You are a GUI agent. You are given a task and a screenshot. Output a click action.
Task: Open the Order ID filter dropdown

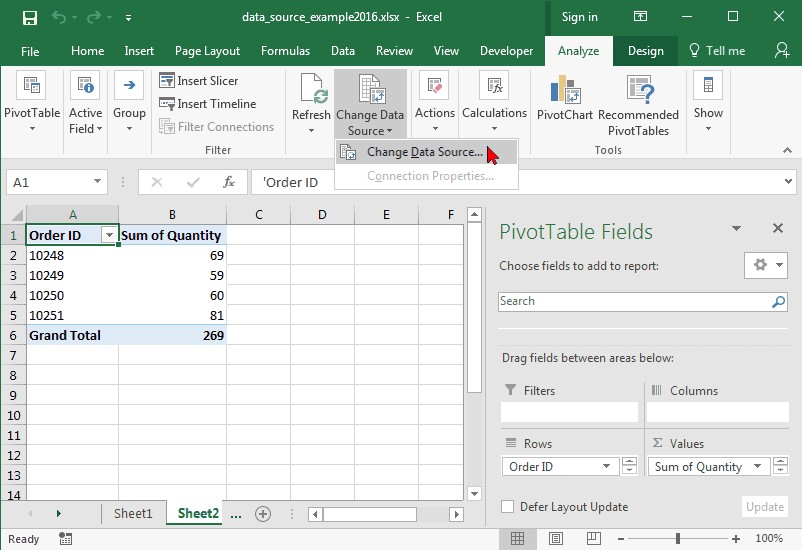(x=109, y=235)
